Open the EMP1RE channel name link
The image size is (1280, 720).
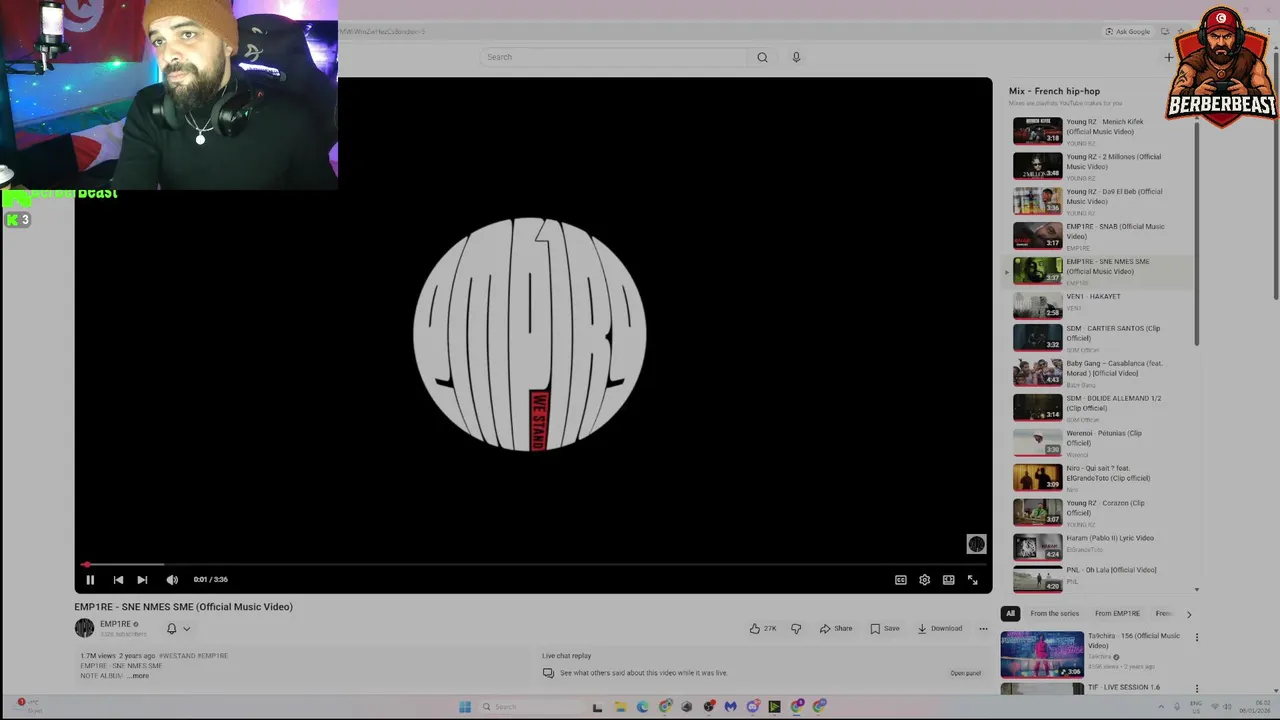115,624
